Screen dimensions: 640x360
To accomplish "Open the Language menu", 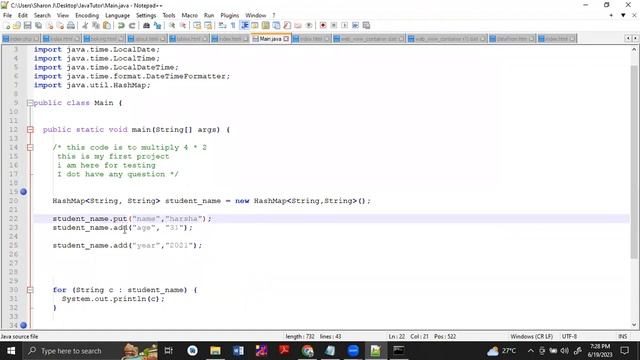I will (x=118, y=16).
